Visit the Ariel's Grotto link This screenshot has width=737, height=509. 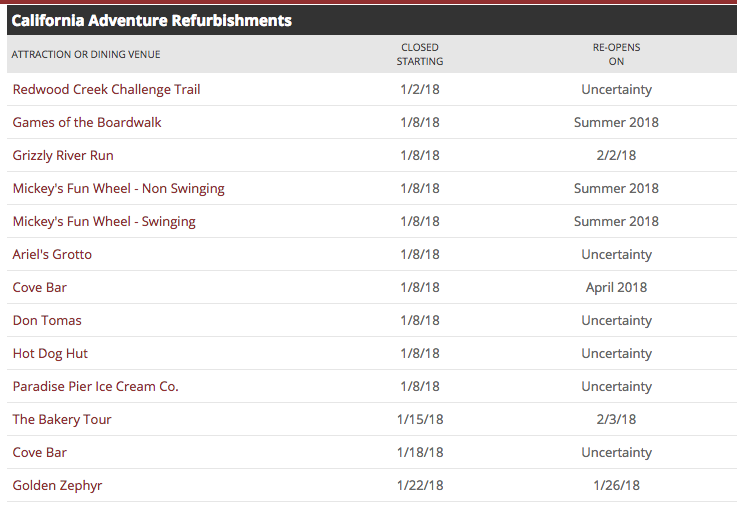[52, 254]
